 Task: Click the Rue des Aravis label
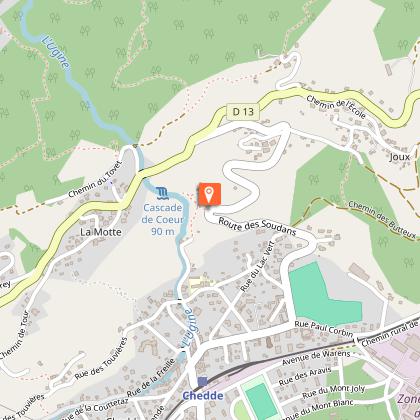305,376
